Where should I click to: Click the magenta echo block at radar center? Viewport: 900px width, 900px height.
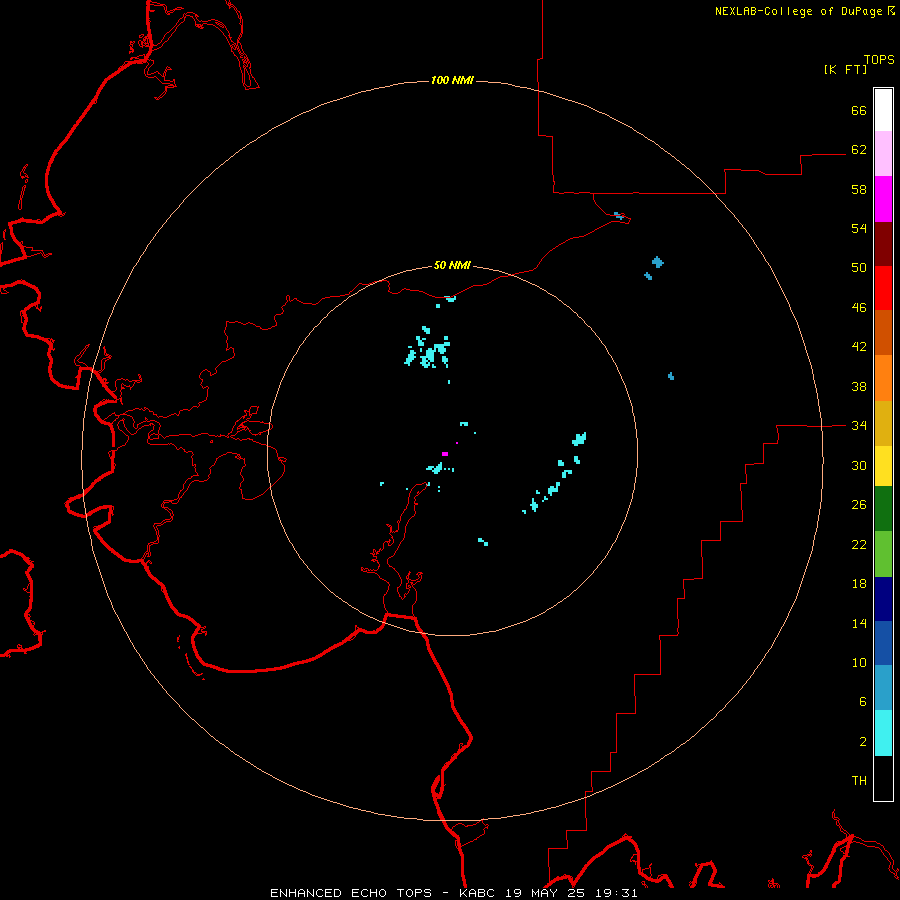click(445, 454)
